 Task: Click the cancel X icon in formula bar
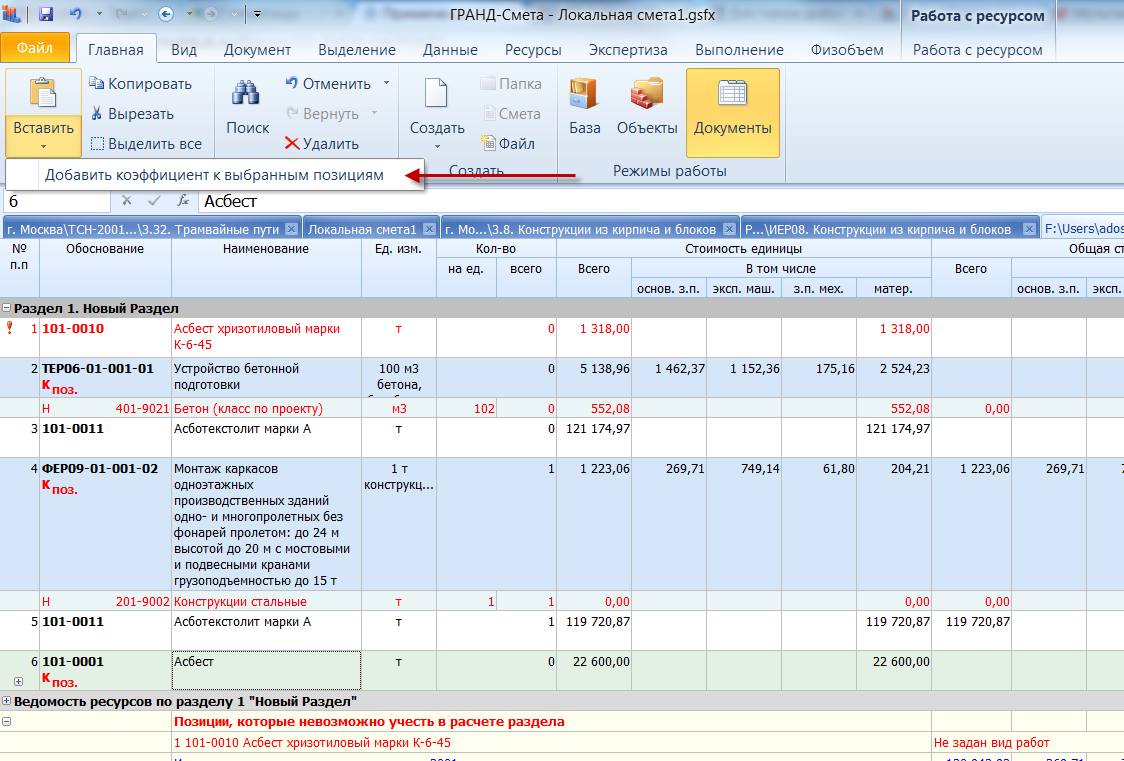click(127, 201)
